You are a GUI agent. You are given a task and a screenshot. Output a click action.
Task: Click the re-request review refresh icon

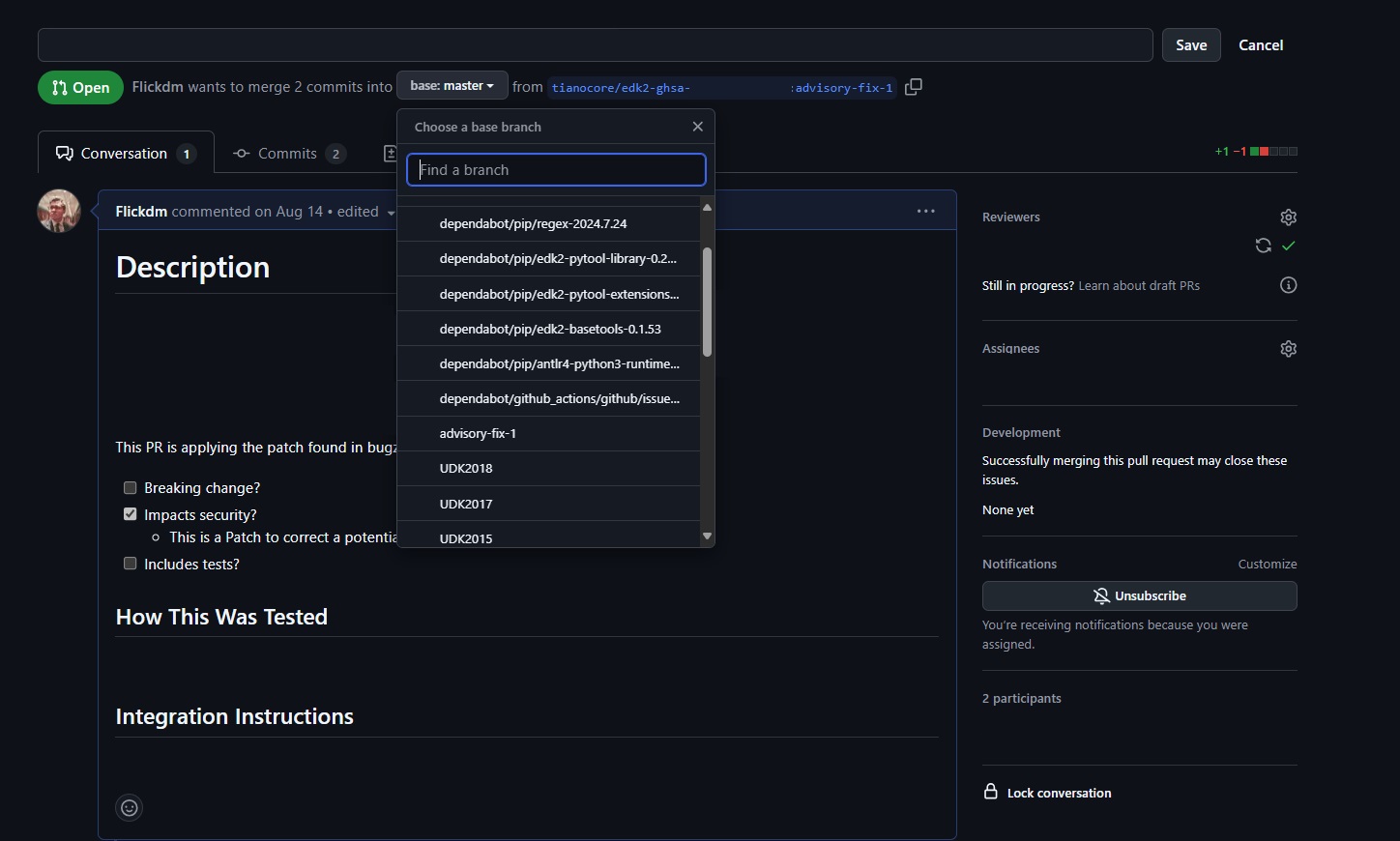(1263, 246)
